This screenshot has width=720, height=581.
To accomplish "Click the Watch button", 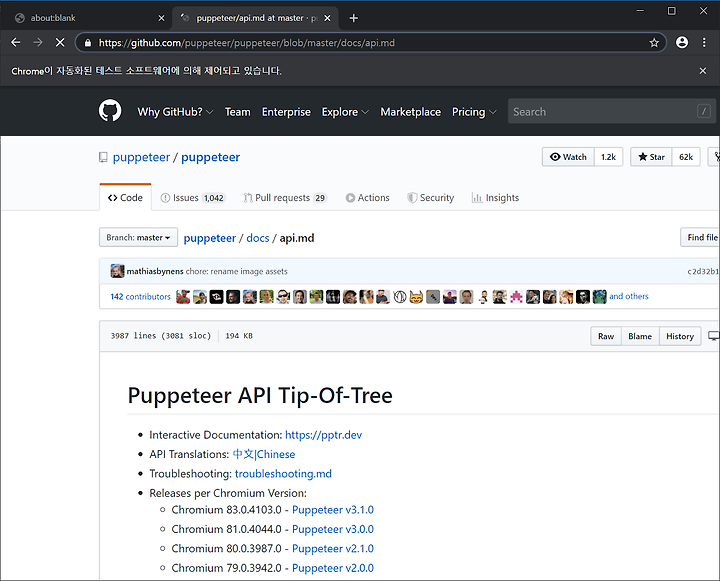I will 568,157.
